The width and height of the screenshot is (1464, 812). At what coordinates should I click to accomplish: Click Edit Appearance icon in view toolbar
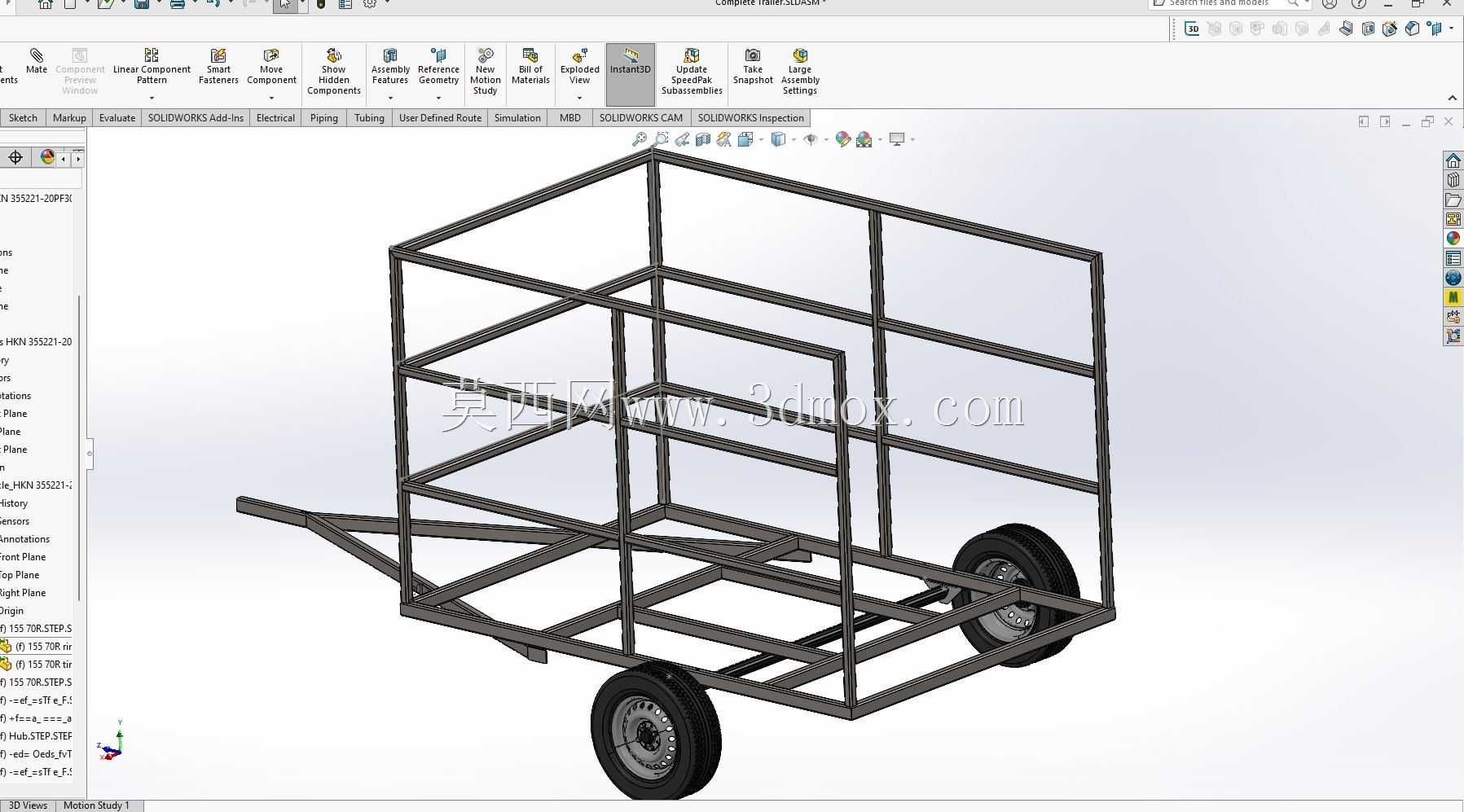842,139
